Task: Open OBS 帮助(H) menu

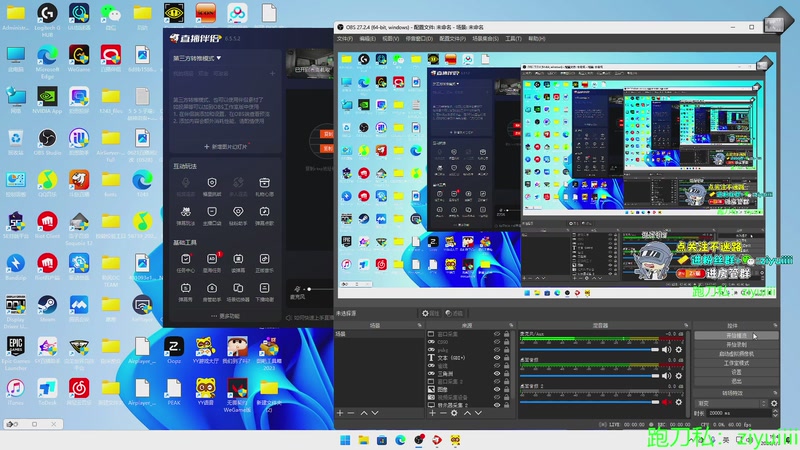Action: coord(536,39)
